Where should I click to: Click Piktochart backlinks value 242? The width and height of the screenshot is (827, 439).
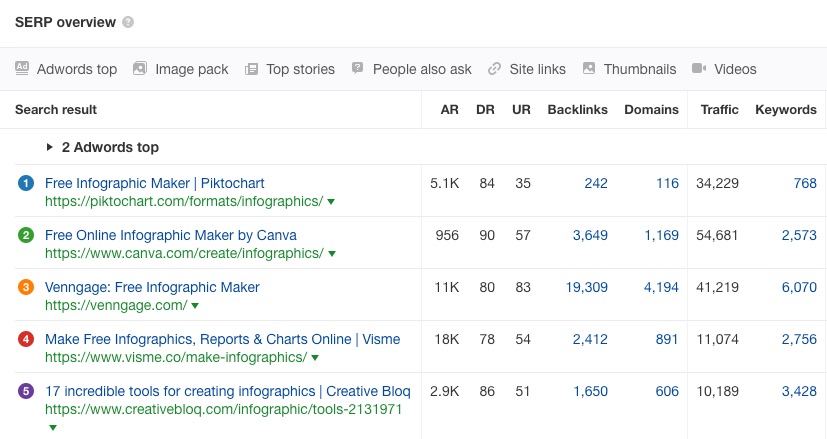point(596,183)
